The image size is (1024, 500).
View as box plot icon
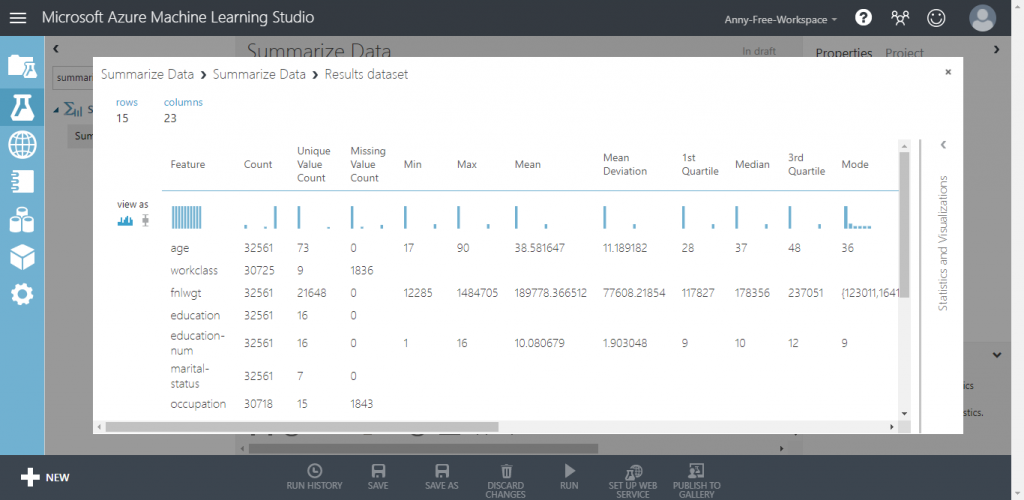pos(145,221)
